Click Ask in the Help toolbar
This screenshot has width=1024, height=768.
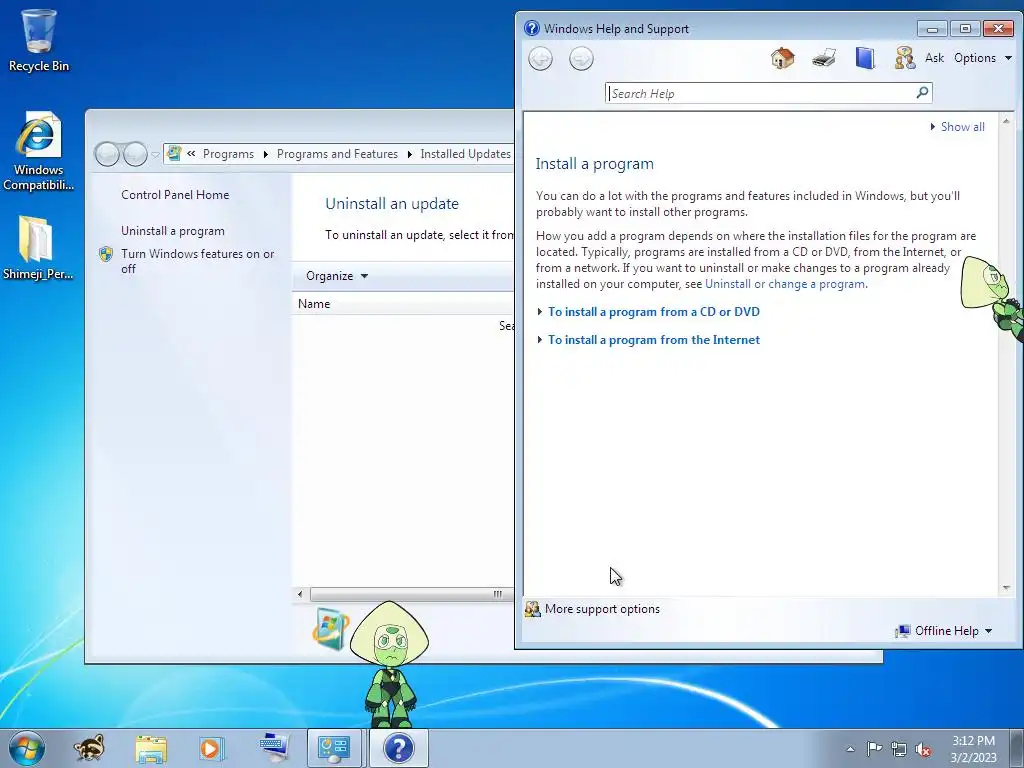[x=934, y=58]
